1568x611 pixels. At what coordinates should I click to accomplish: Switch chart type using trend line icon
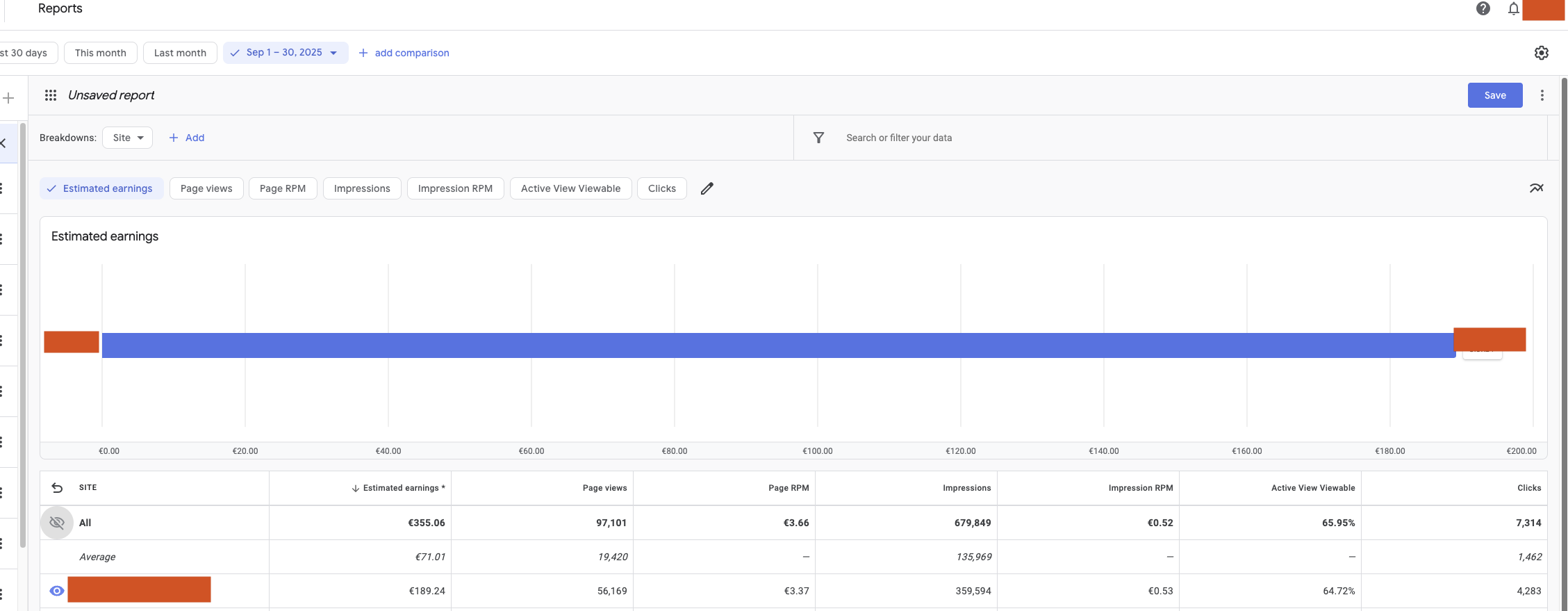(1536, 188)
